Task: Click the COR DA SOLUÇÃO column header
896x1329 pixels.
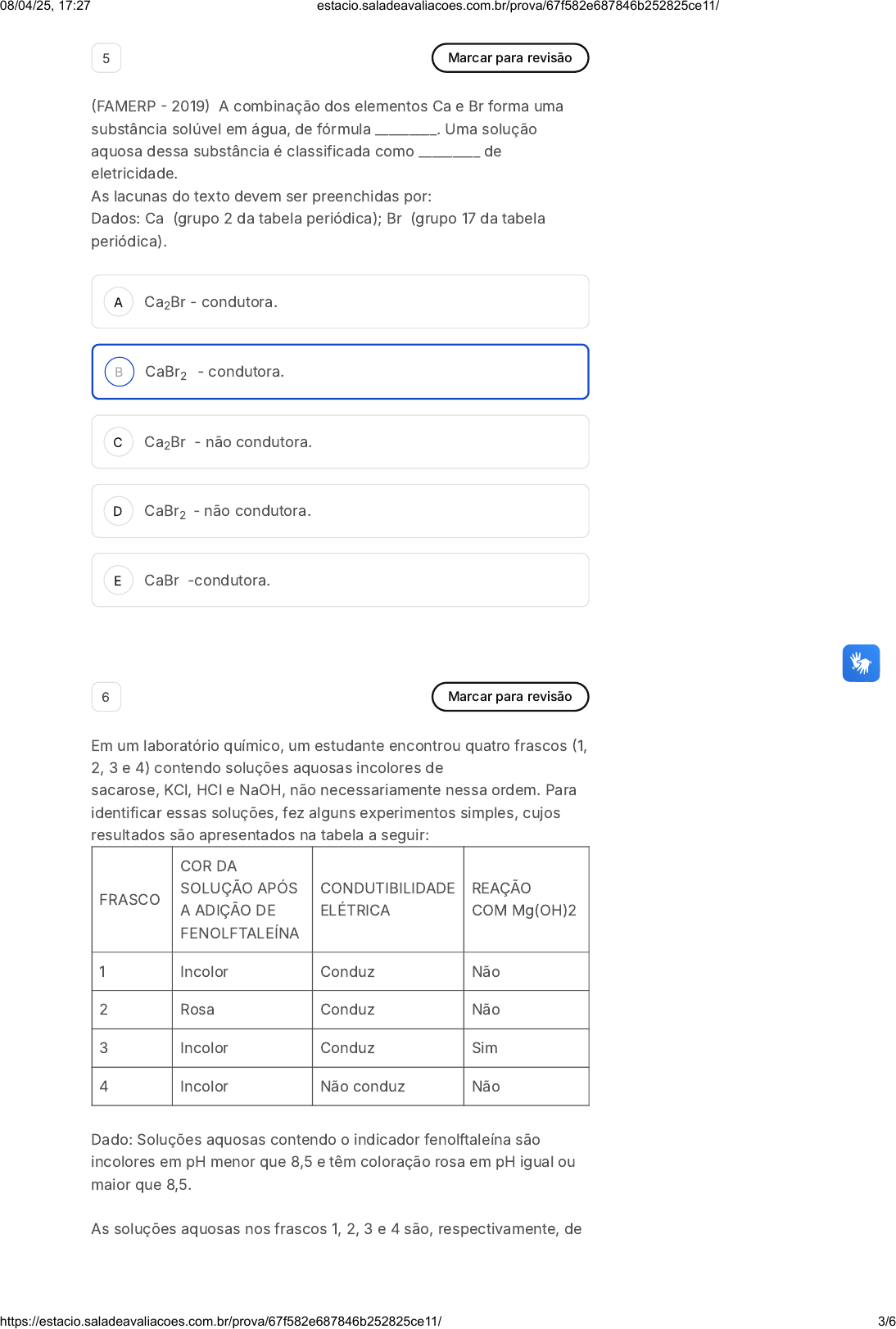Action: [240, 899]
